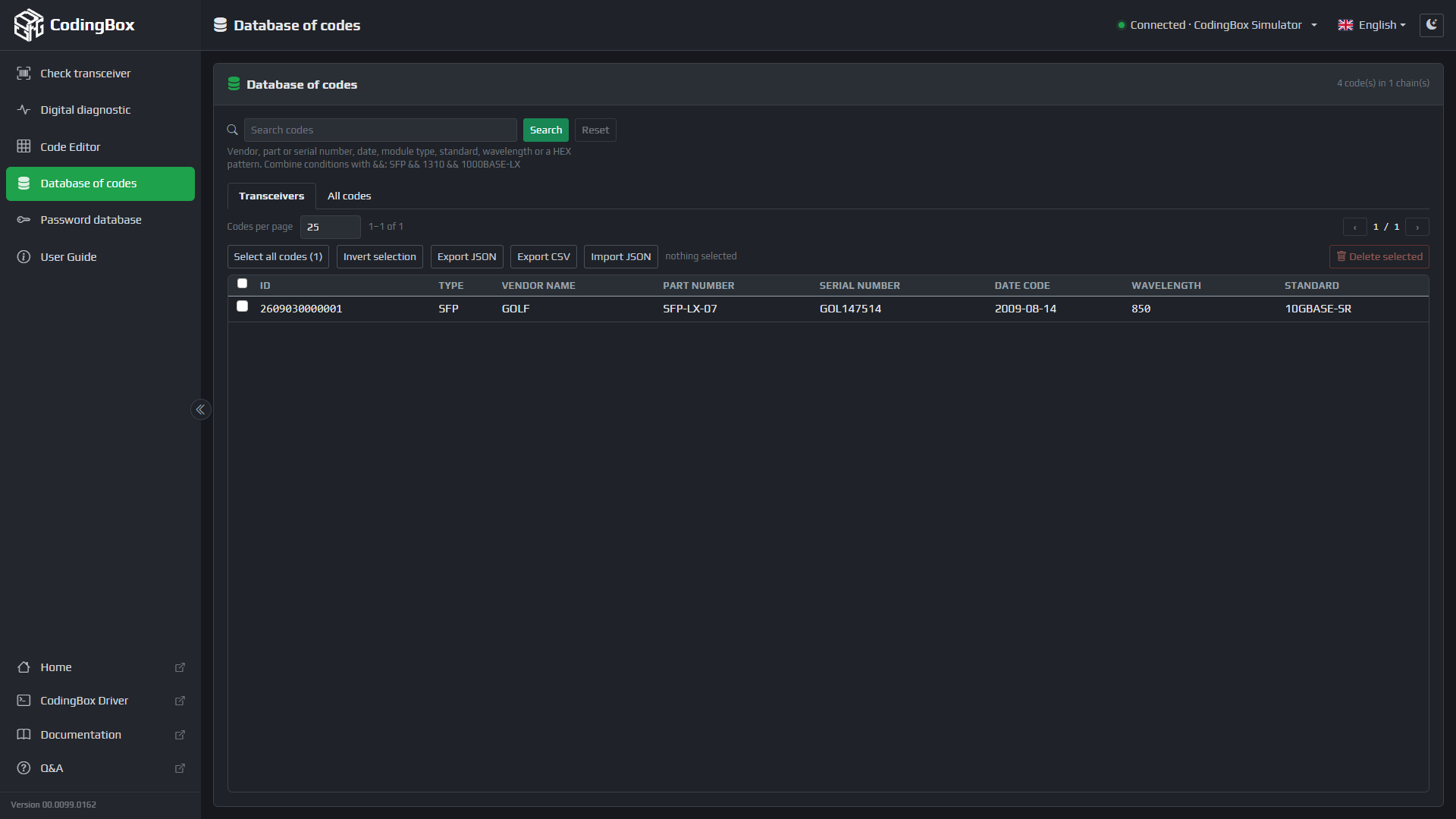Click the User Guide info icon

pos(24,257)
